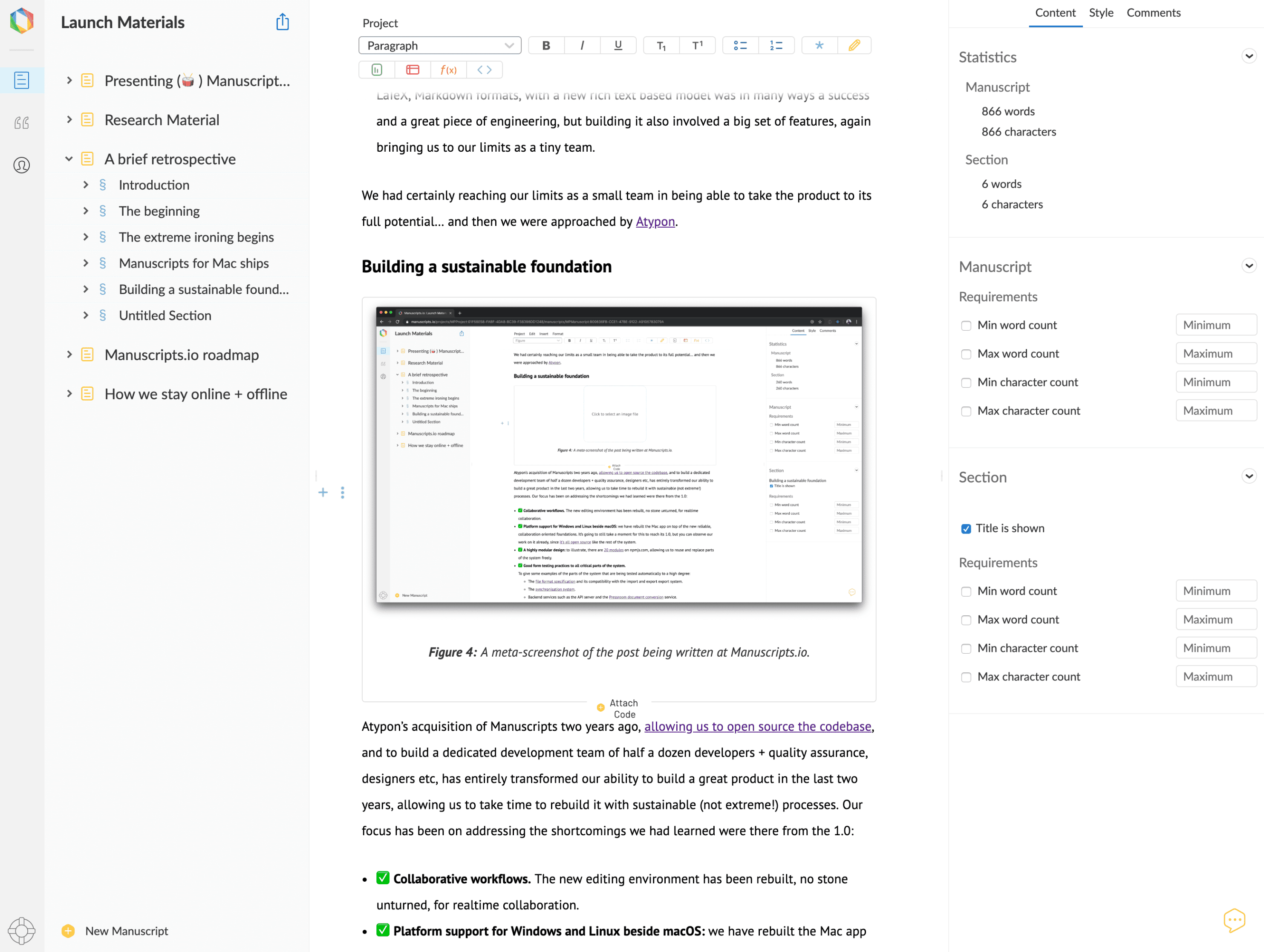Viewport: 1264px width, 952px height.
Task: Uncheck the Title is shown checkbox
Action: 966,528
